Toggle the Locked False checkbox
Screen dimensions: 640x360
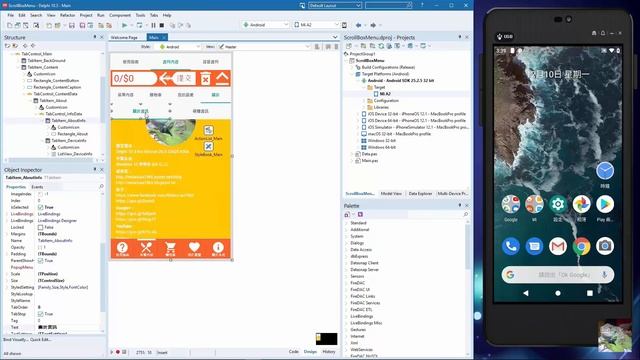[40, 227]
